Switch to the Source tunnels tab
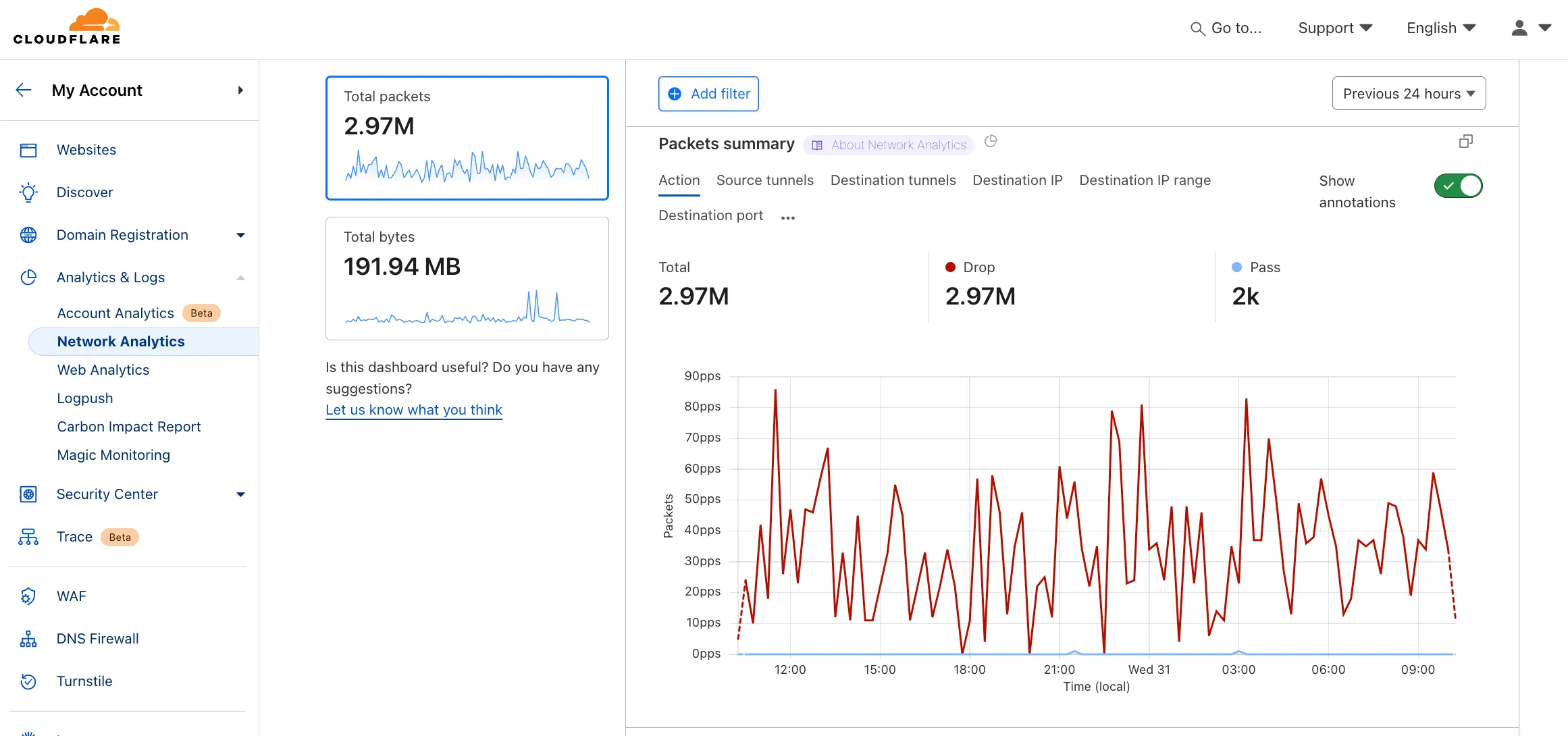The height and width of the screenshot is (736, 1568). (764, 180)
